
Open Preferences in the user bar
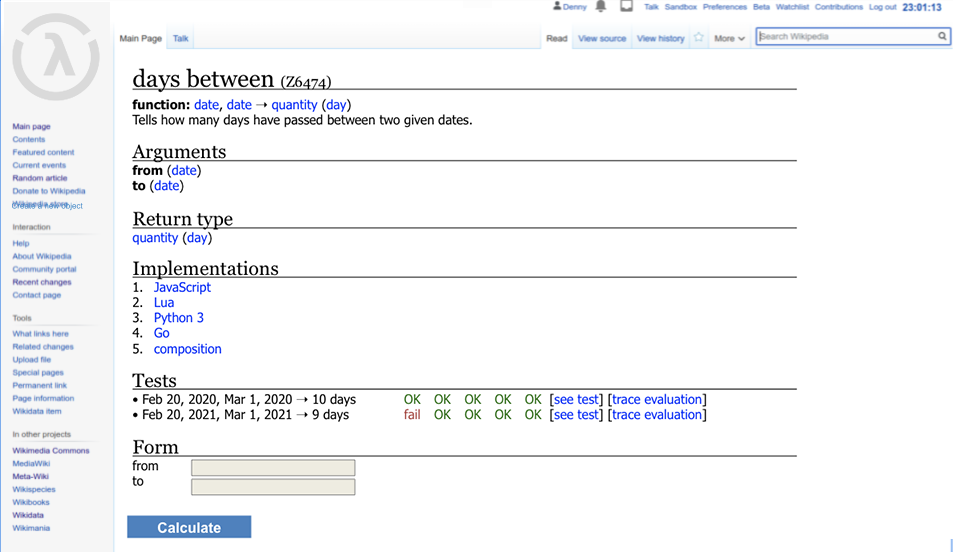point(724,7)
